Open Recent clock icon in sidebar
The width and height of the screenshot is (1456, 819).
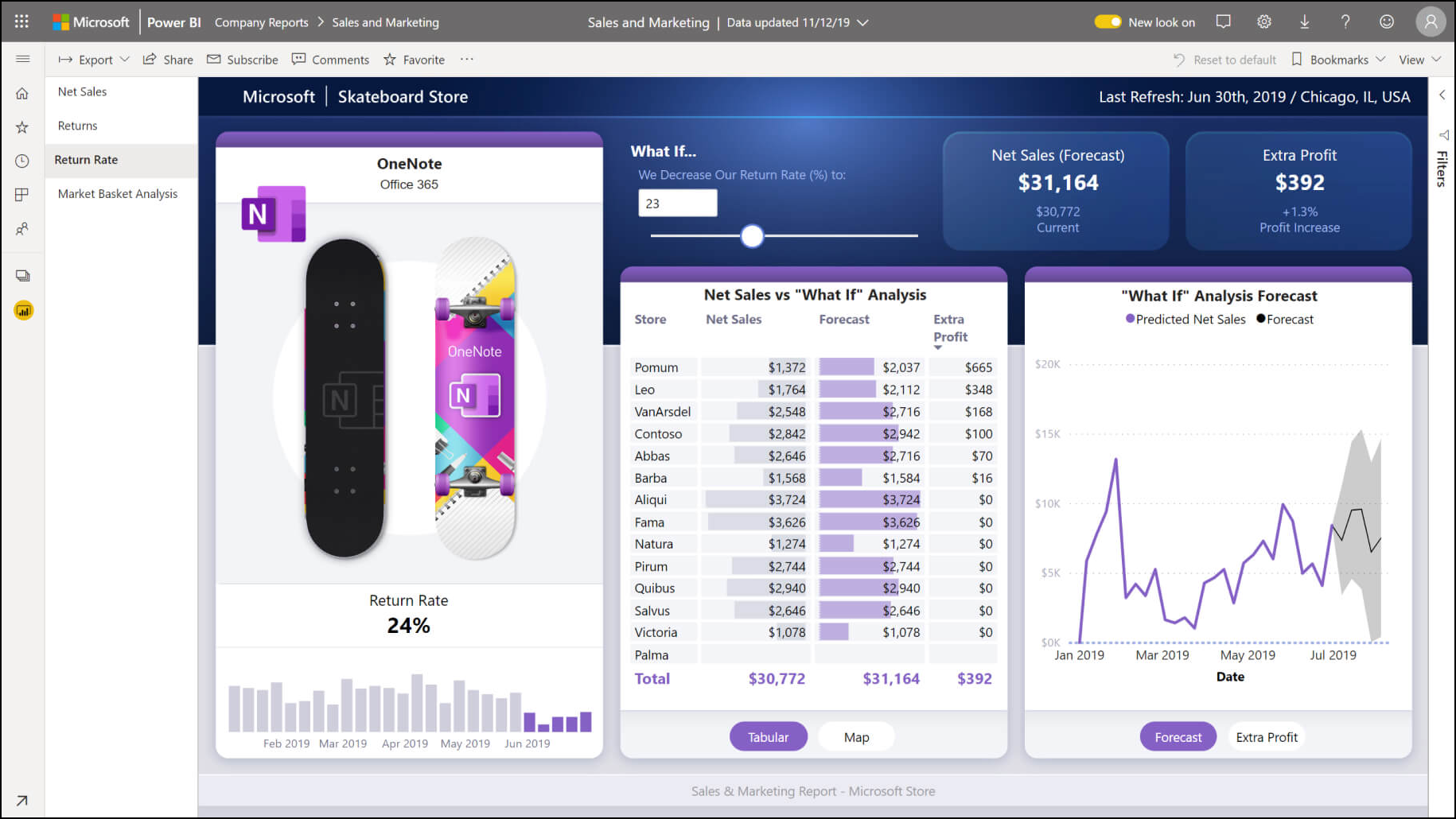[x=22, y=161]
